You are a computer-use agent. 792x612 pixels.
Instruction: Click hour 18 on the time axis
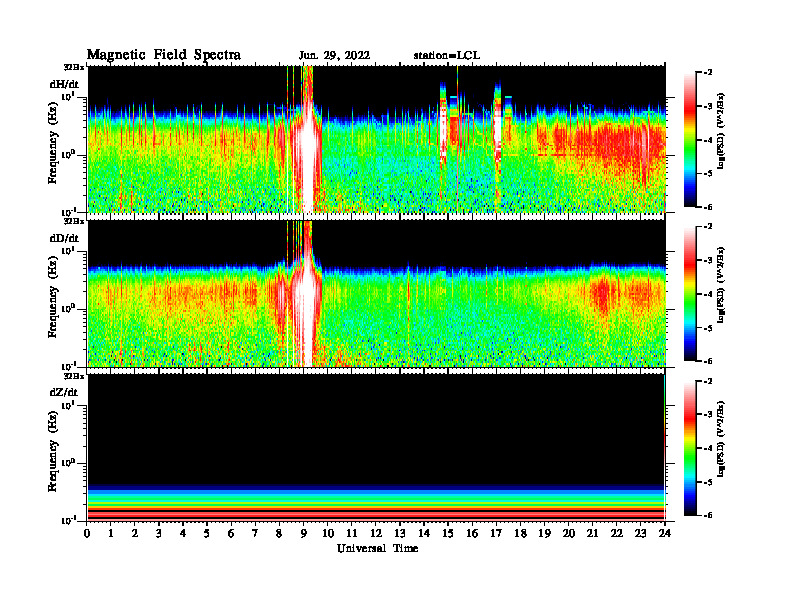[x=520, y=533]
